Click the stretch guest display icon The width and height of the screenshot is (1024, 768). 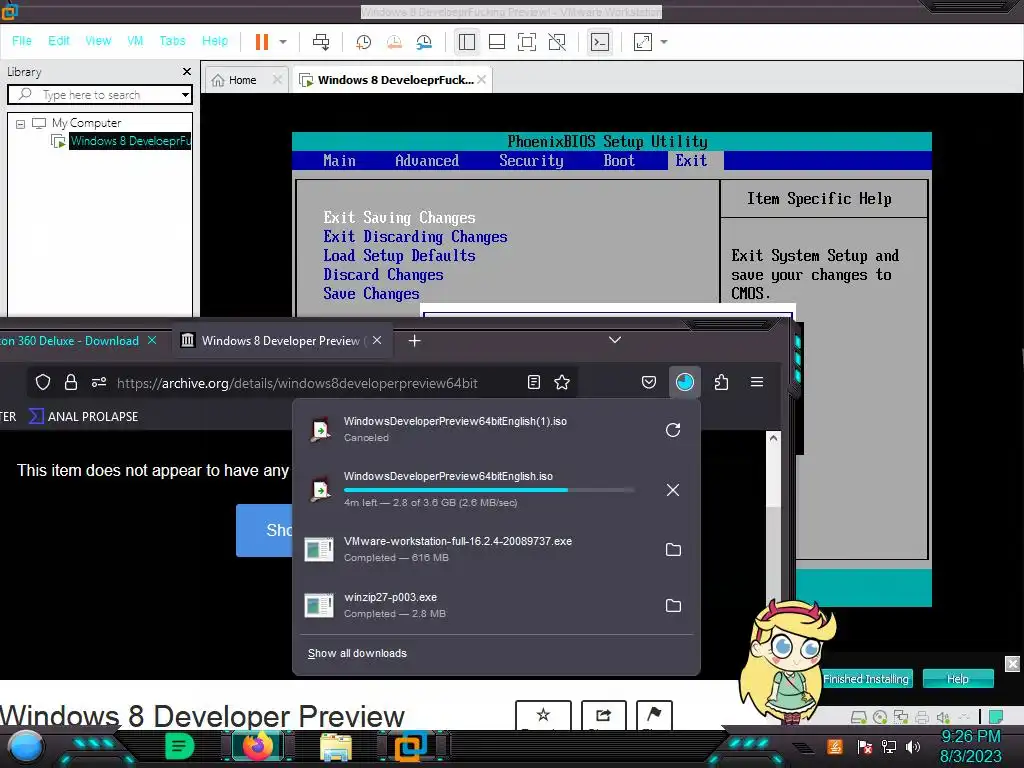pos(643,42)
